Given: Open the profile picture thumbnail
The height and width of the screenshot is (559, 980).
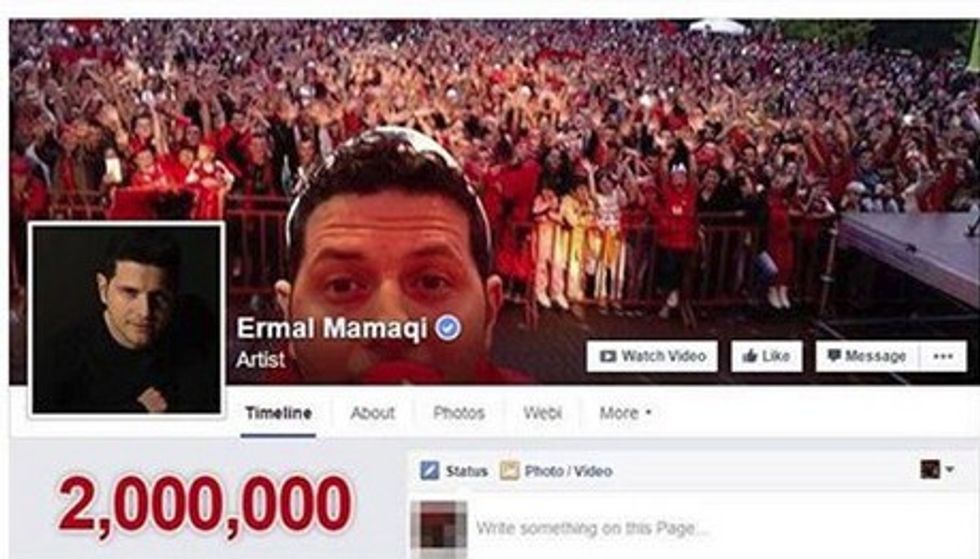Looking at the screenshot, I should tap(127, 320).
